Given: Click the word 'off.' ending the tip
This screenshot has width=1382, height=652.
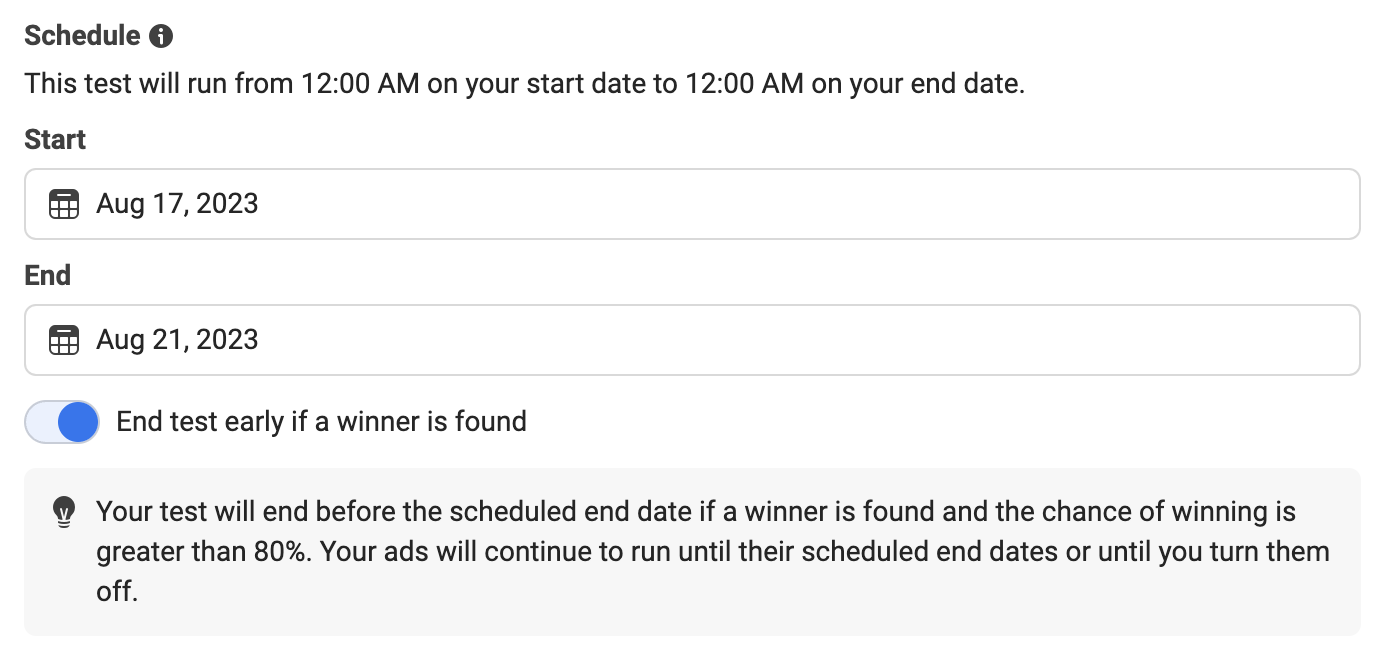Looking at the screenshot, I should [117, 592].
